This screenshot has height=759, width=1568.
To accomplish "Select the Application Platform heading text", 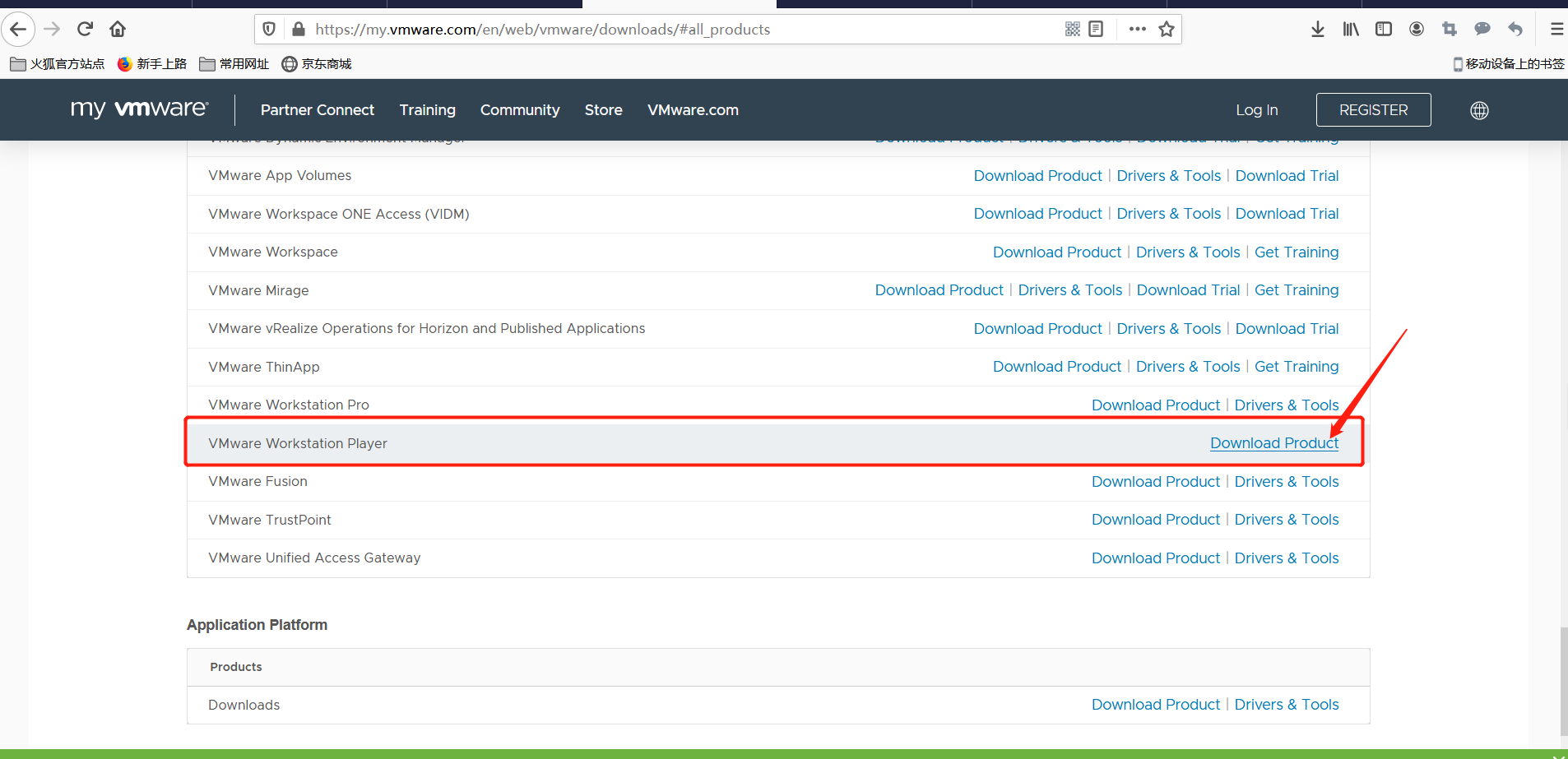I will click(257, 625).
